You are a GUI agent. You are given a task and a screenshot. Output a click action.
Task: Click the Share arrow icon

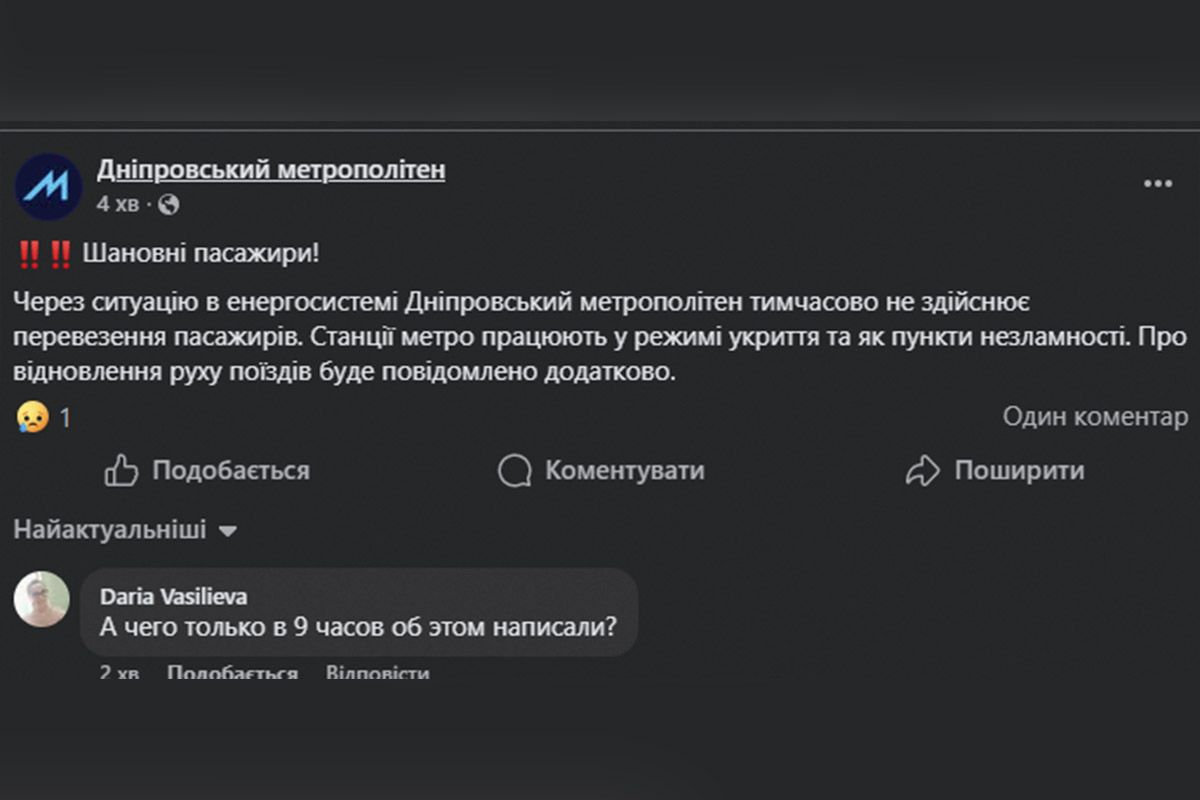(x=921, y=470)
